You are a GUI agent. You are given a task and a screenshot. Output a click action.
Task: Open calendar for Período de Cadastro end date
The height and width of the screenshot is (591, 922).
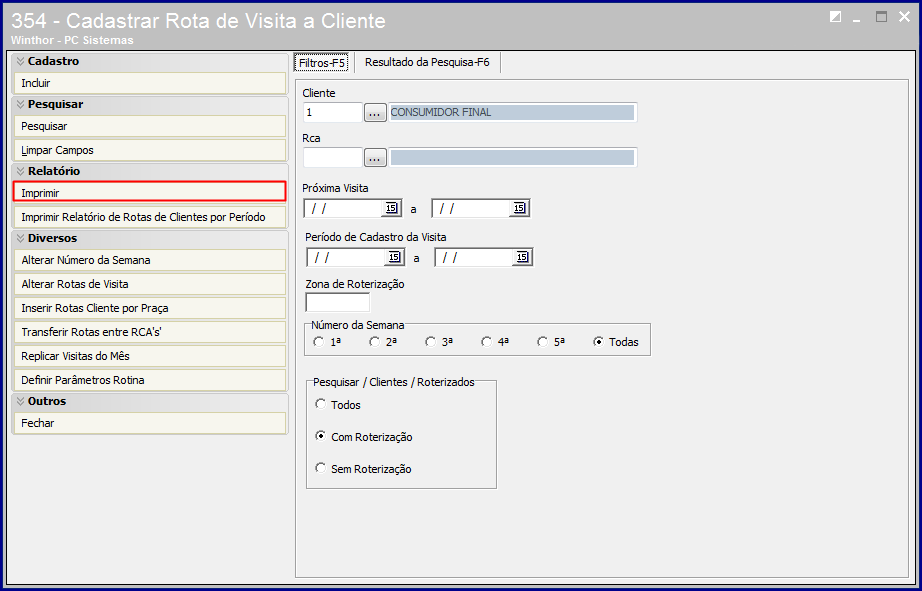[x=522, y=257]
